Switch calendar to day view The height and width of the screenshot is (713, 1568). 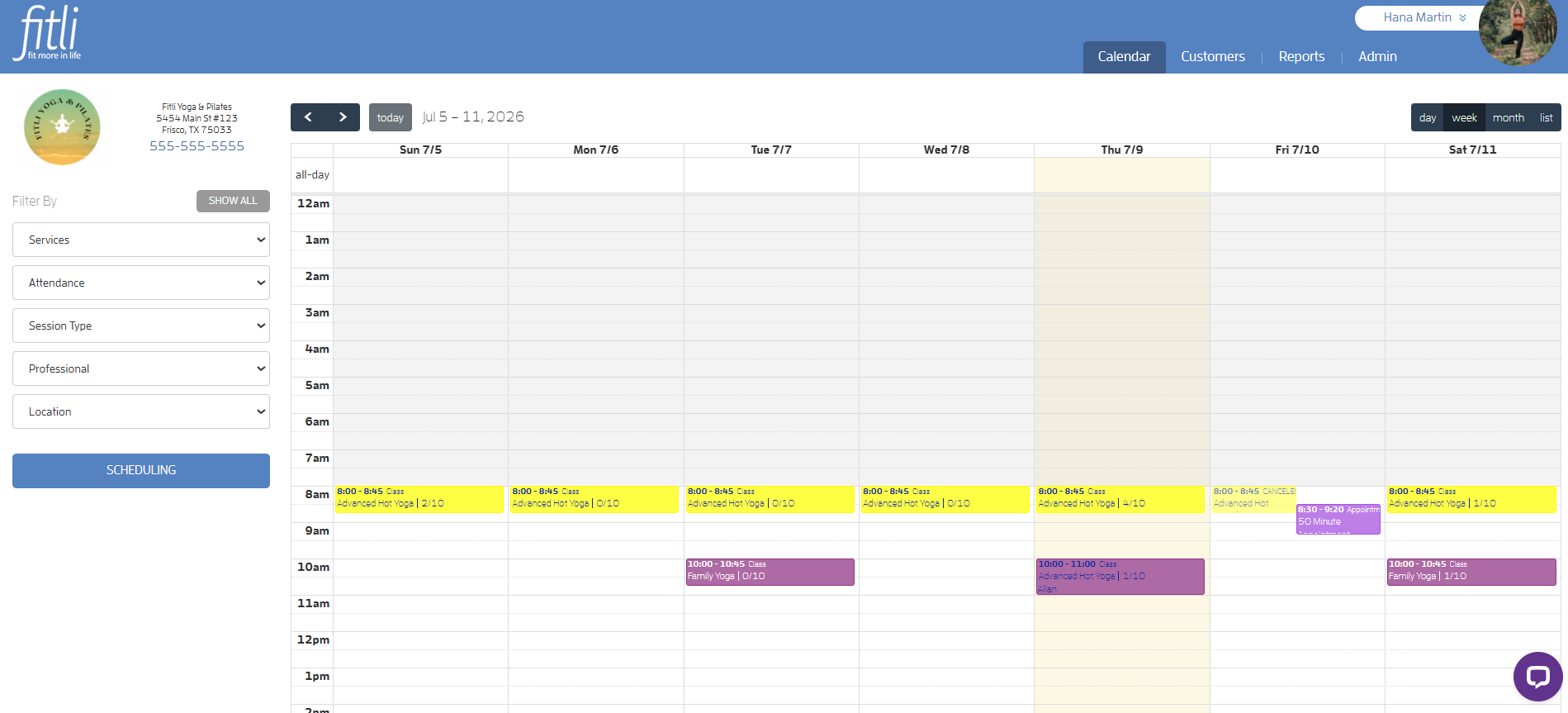coord(1428,117)
